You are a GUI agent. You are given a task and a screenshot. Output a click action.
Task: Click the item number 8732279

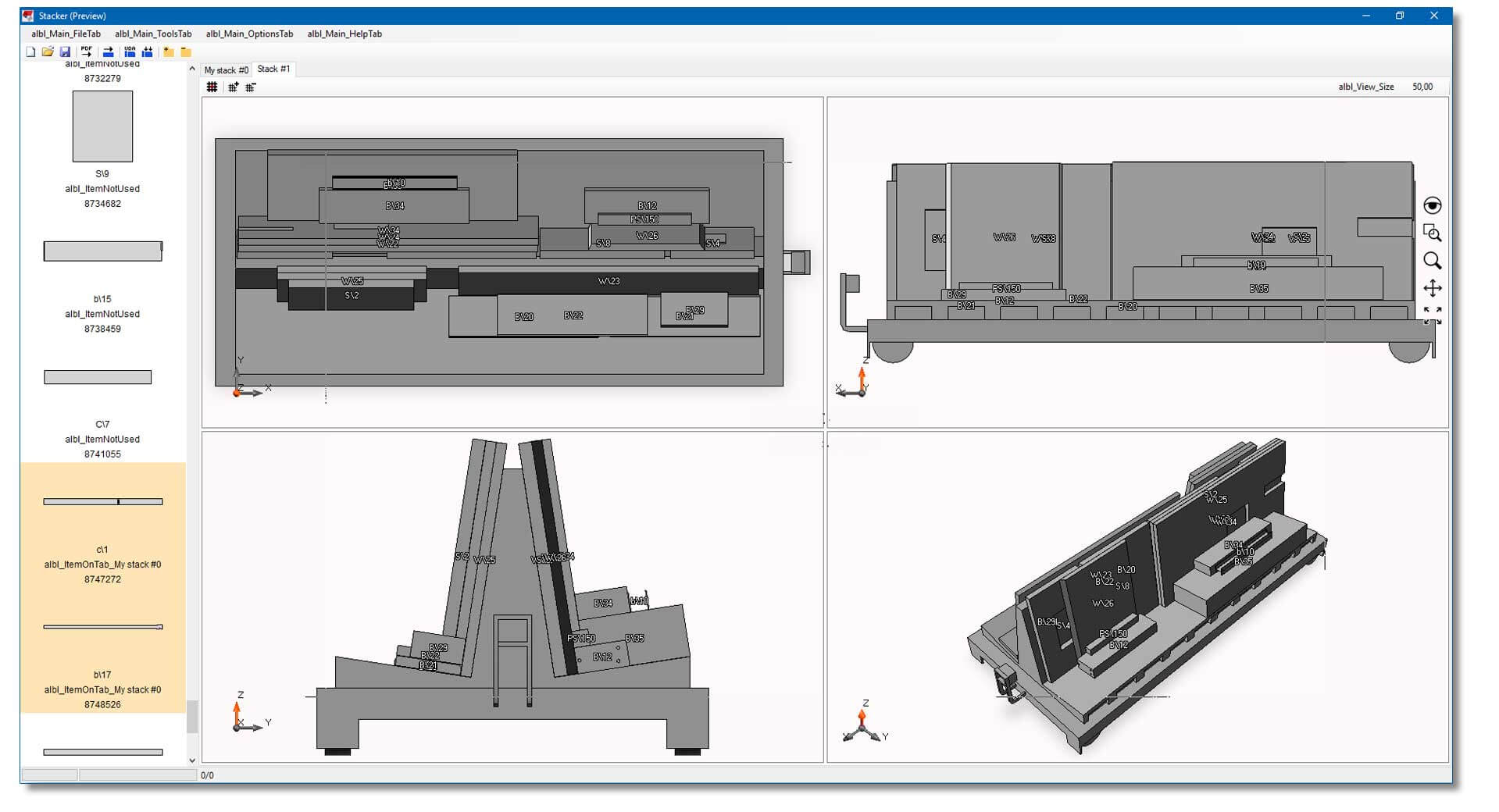(102, 78)
